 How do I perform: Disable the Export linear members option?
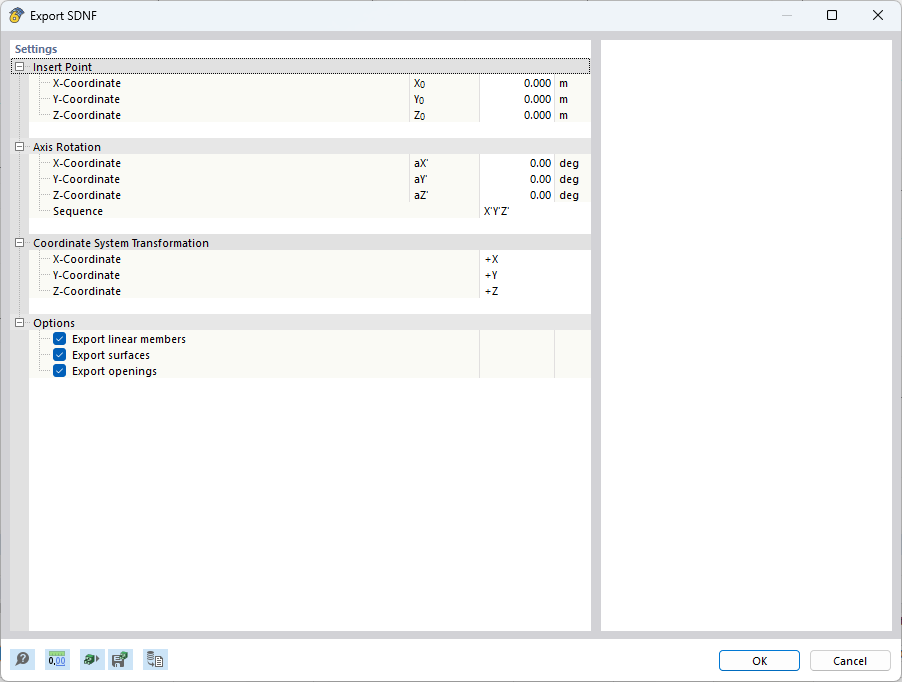(59, 338)
